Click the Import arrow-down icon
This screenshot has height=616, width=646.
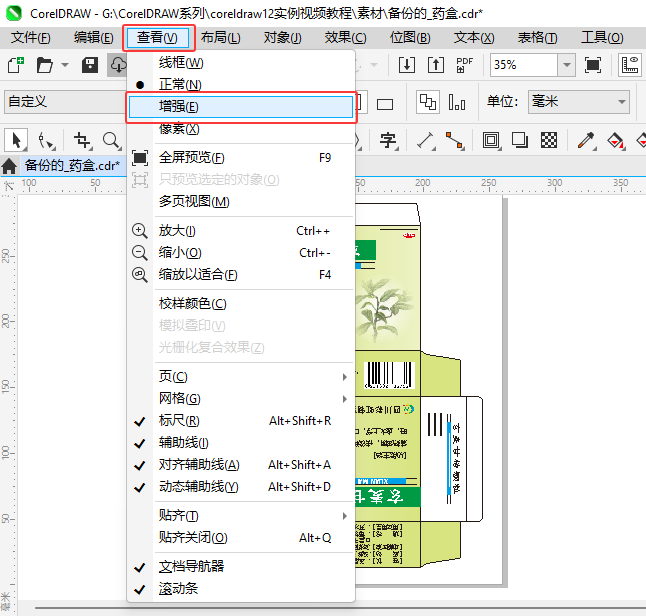[x=407, y=65]
